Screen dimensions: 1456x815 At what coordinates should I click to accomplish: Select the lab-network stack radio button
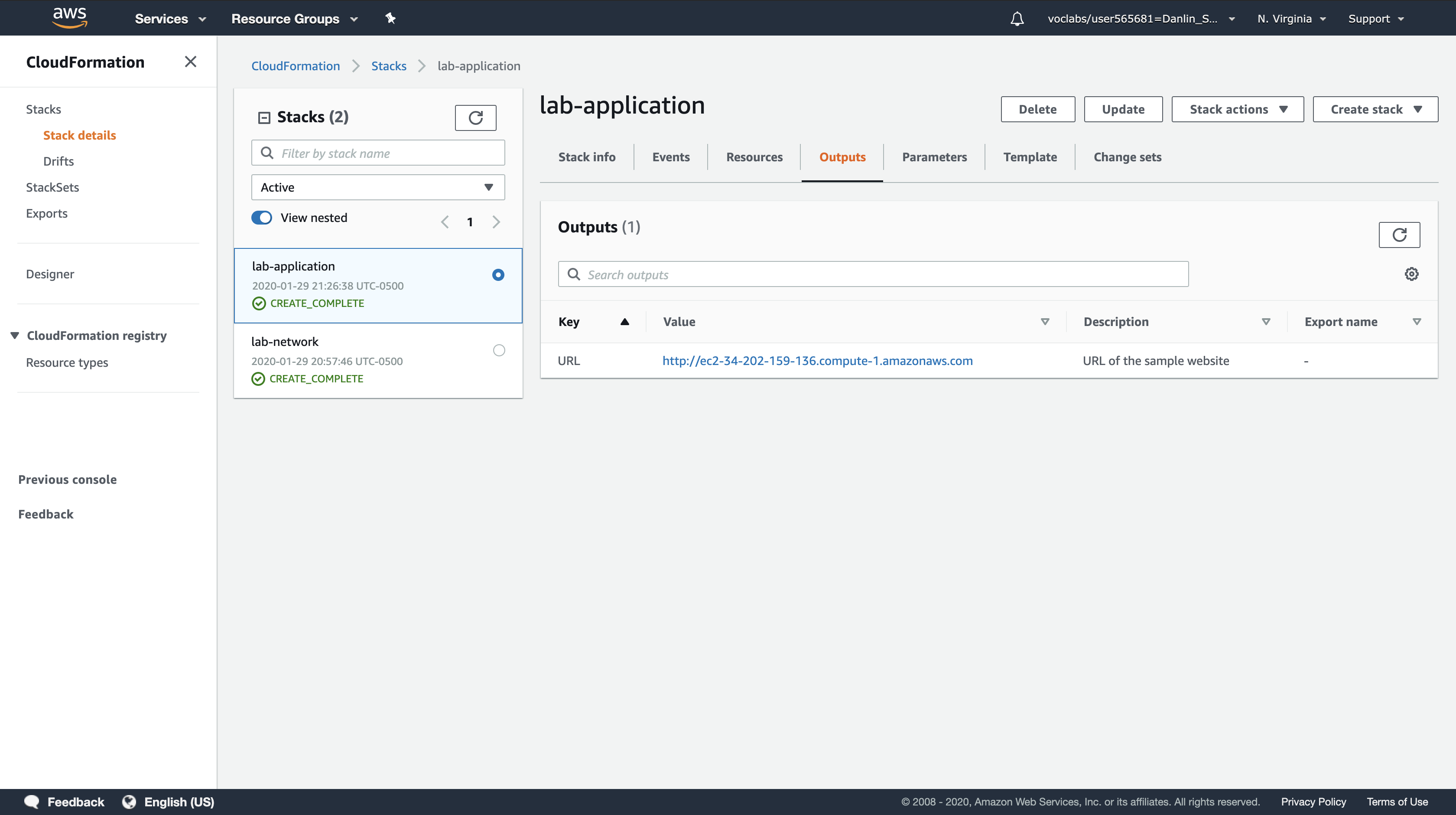[x=498, y=350]
